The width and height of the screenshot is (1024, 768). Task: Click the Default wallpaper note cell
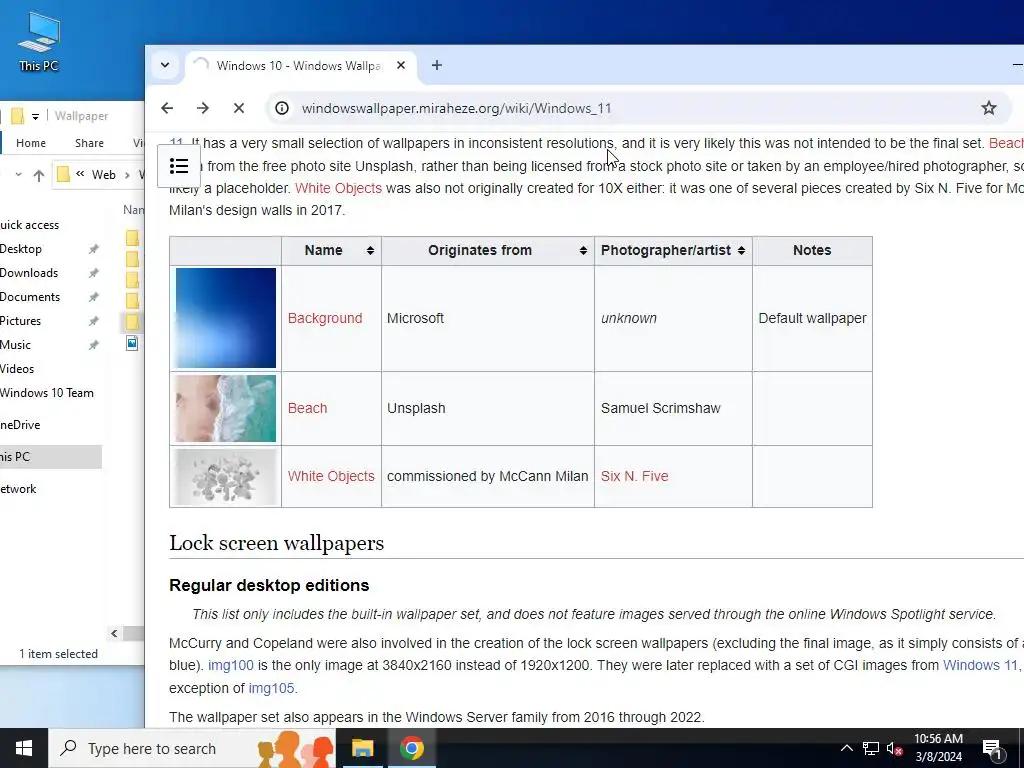coord(812,318)
